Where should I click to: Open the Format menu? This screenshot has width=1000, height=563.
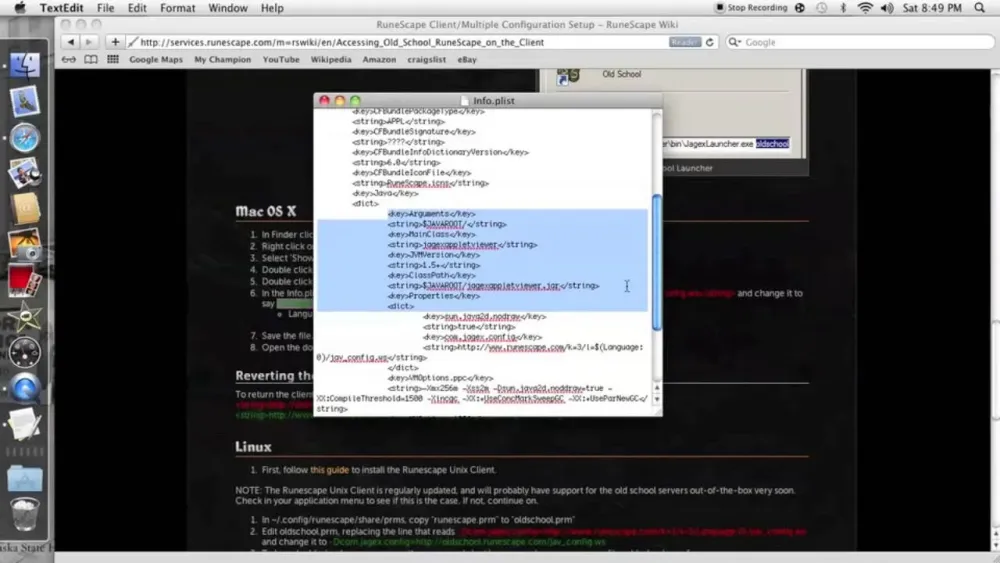(177, 8)
